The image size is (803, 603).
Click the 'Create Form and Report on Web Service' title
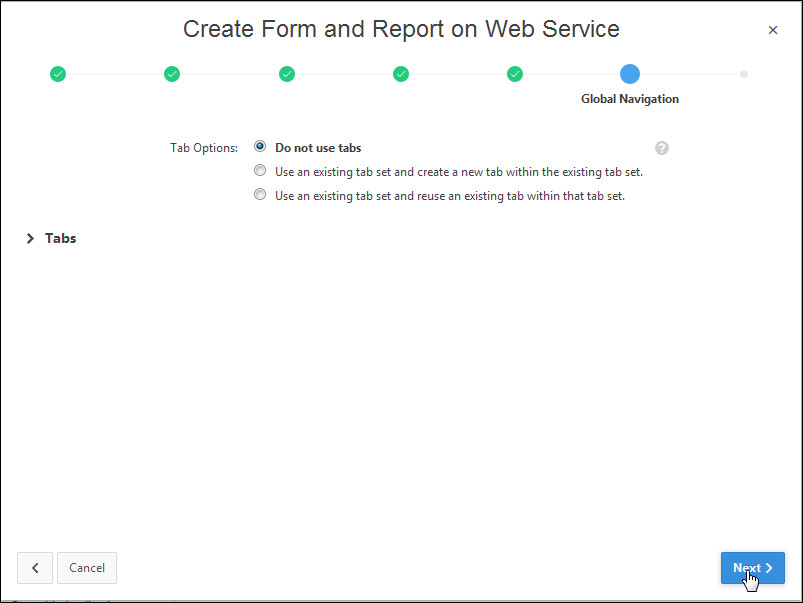pyautogui.click(x=402, y=29)
